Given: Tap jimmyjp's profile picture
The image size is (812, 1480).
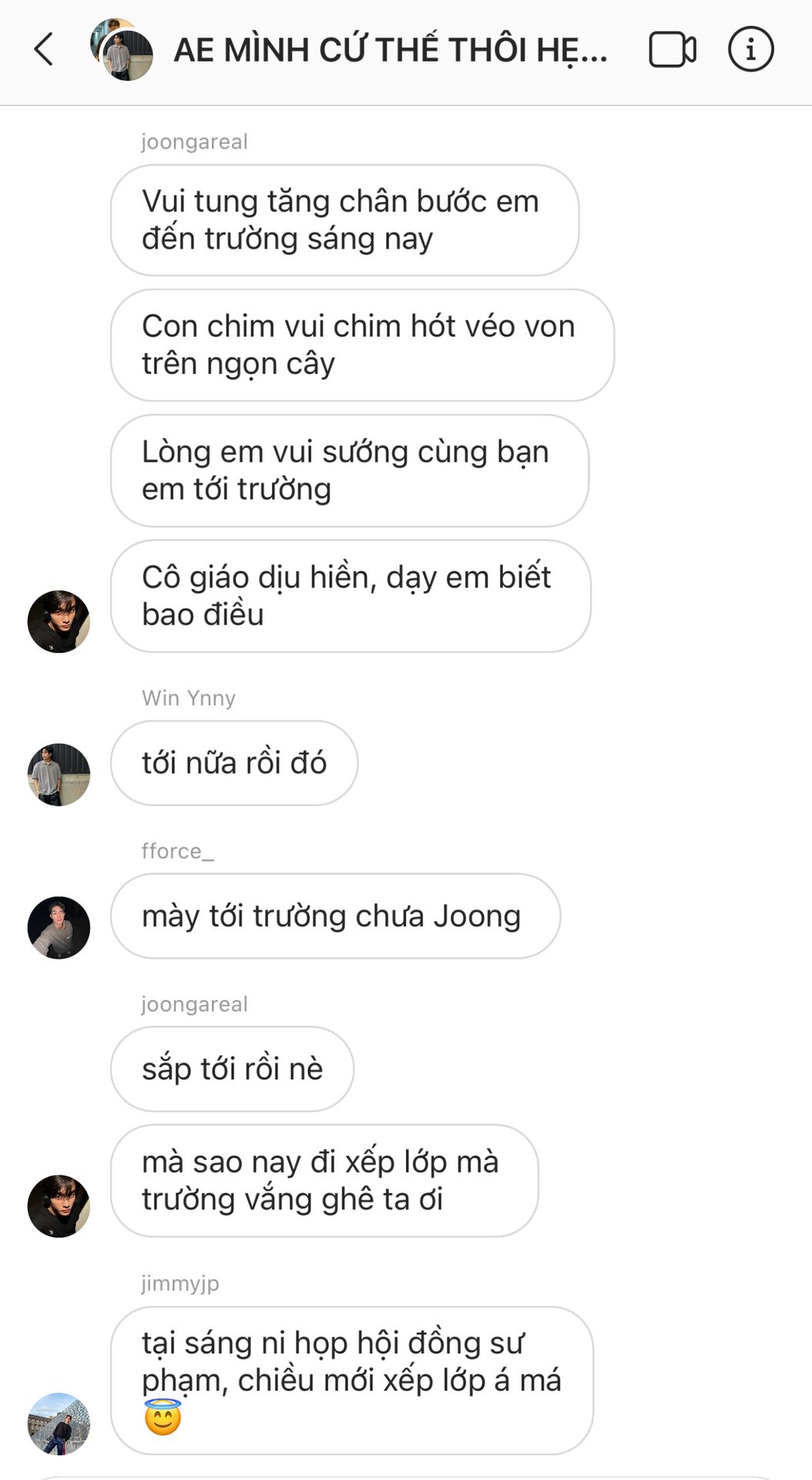Looking at the screenshot, I should (x=59, y=1424).
